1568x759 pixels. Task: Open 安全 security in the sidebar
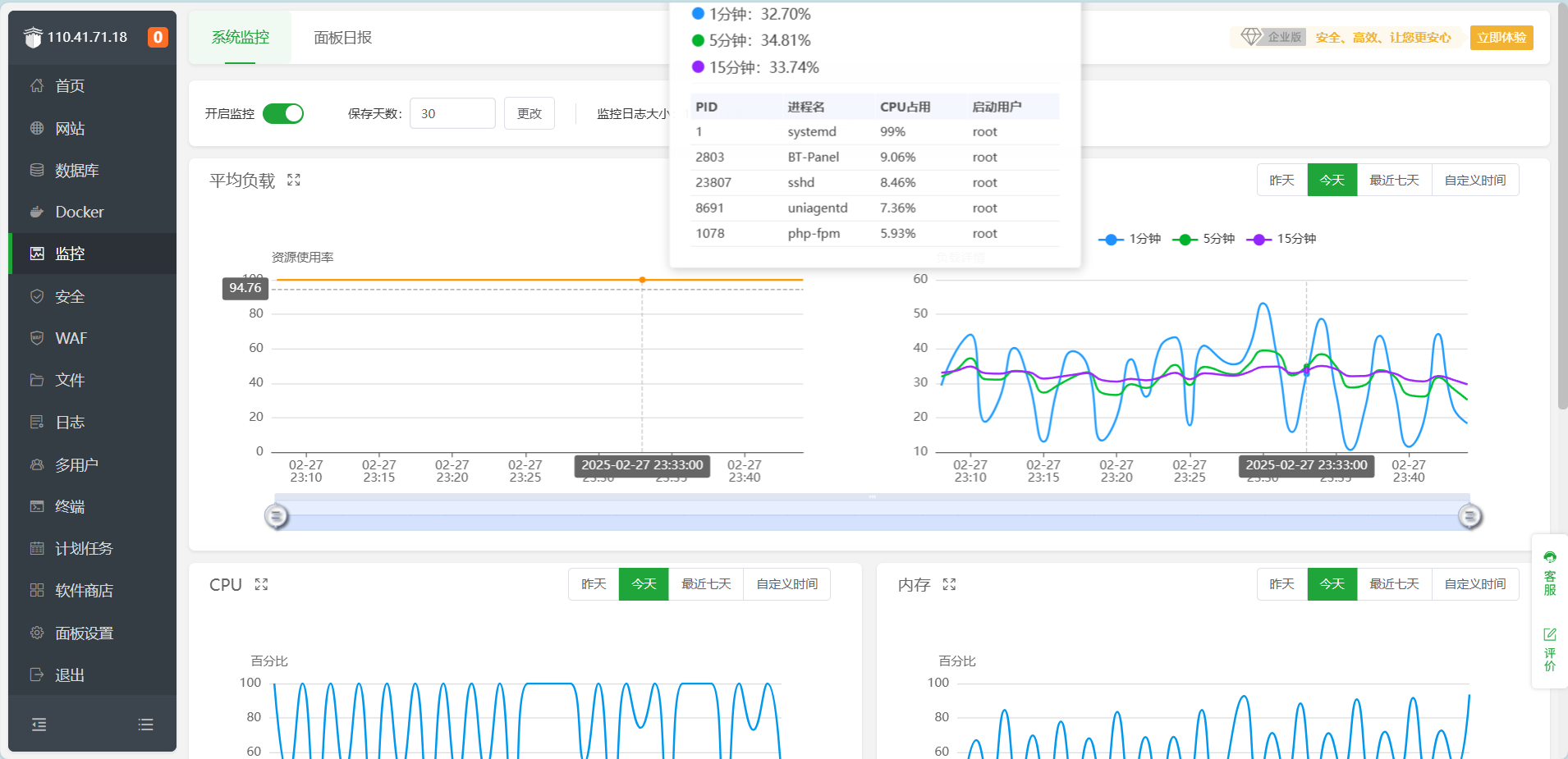tap(92, 296)
